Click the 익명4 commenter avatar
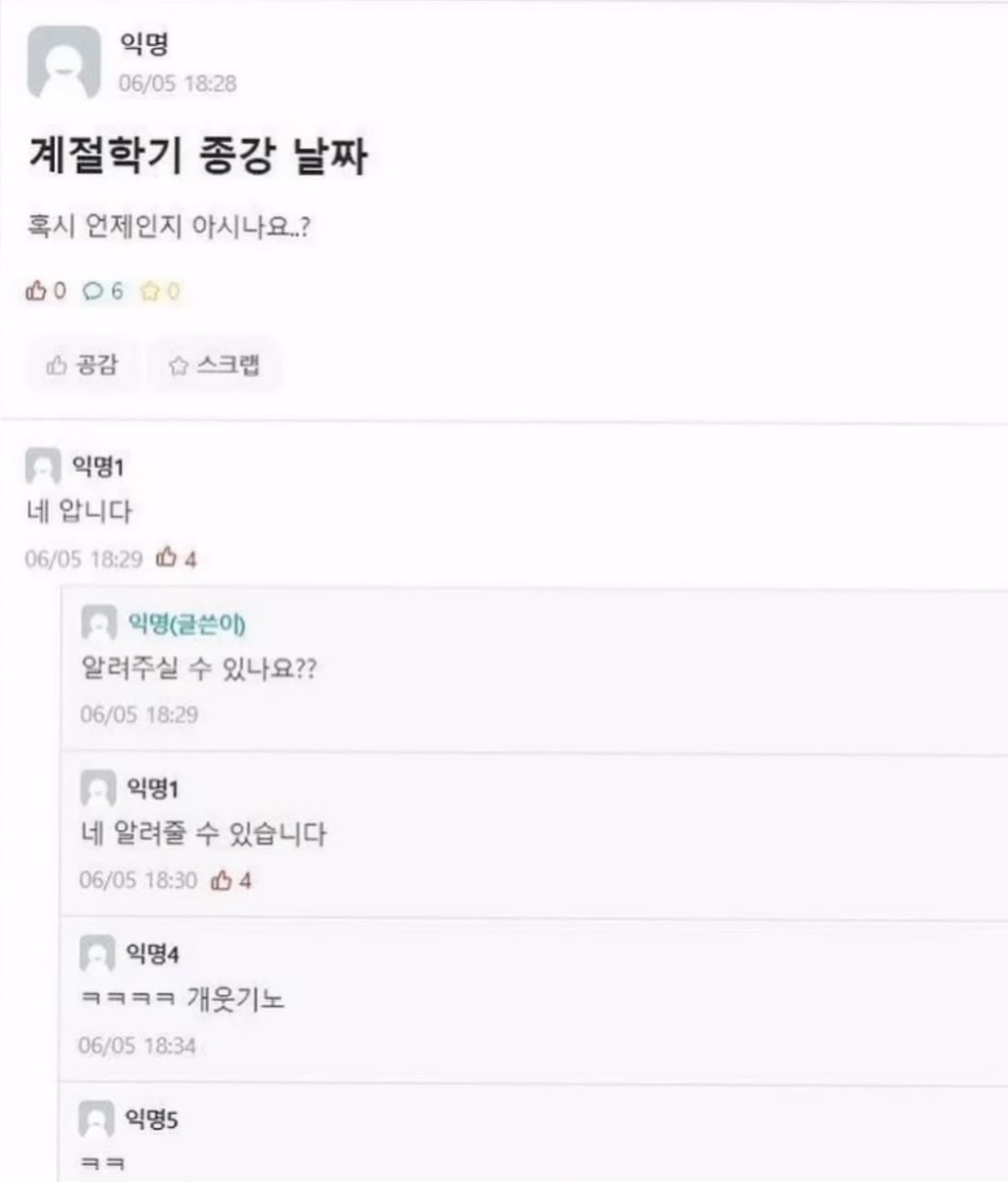 pyautogui.click(x=97, y=954)
